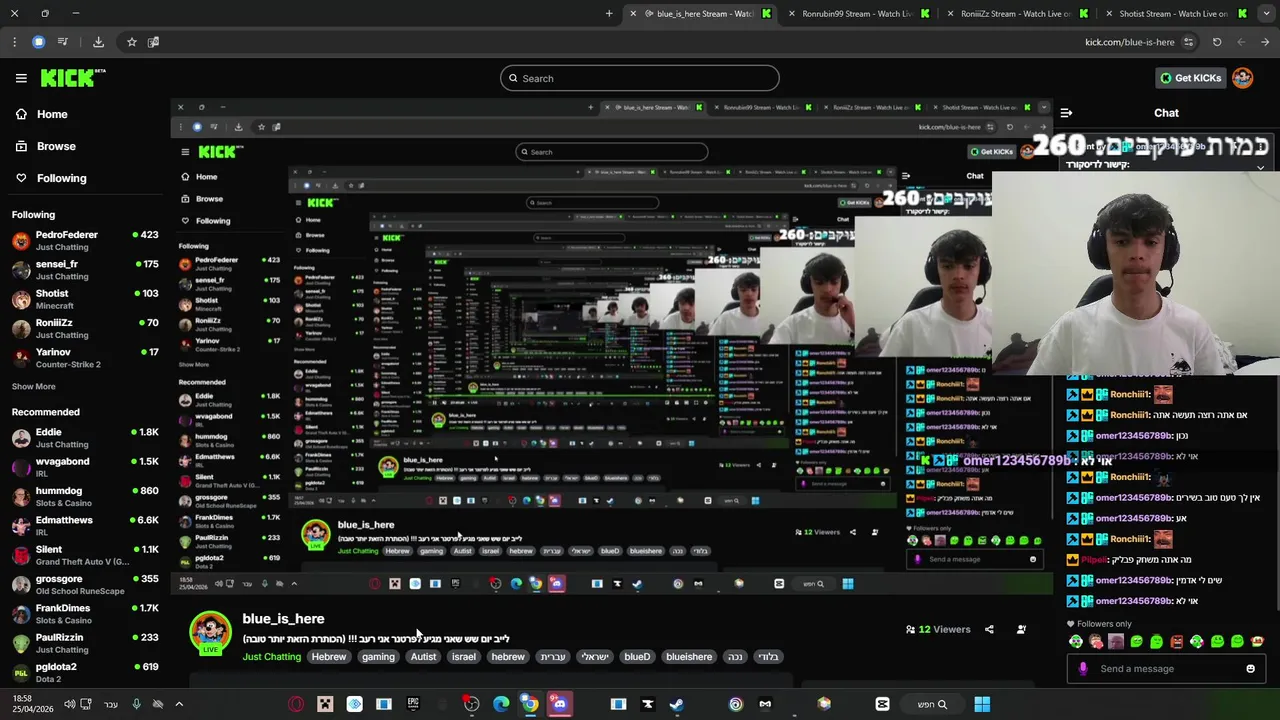
Task: Click the share stream icon
Action: click(989, 629)
